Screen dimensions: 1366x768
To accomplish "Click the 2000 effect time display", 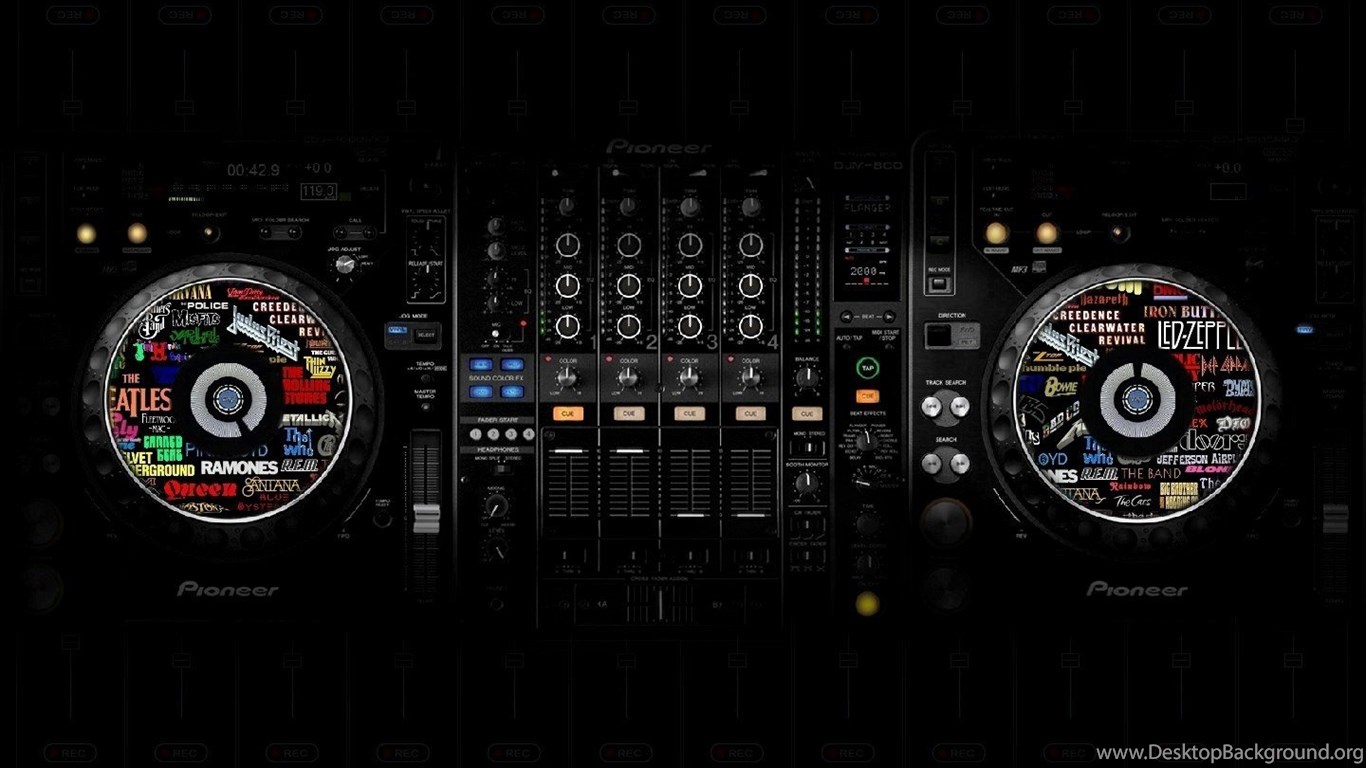I will pos(862,271).
